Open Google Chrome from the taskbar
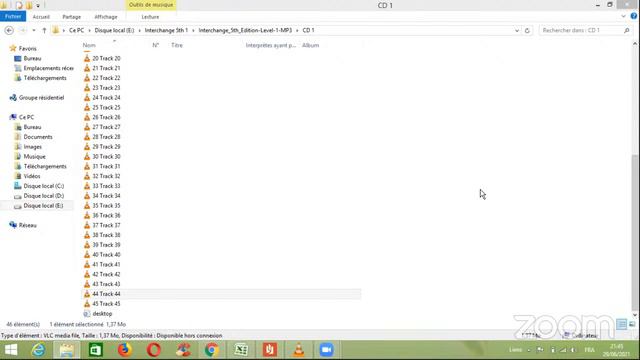The image size is (640, 360). pyautogui.click(x=211, y=350)
